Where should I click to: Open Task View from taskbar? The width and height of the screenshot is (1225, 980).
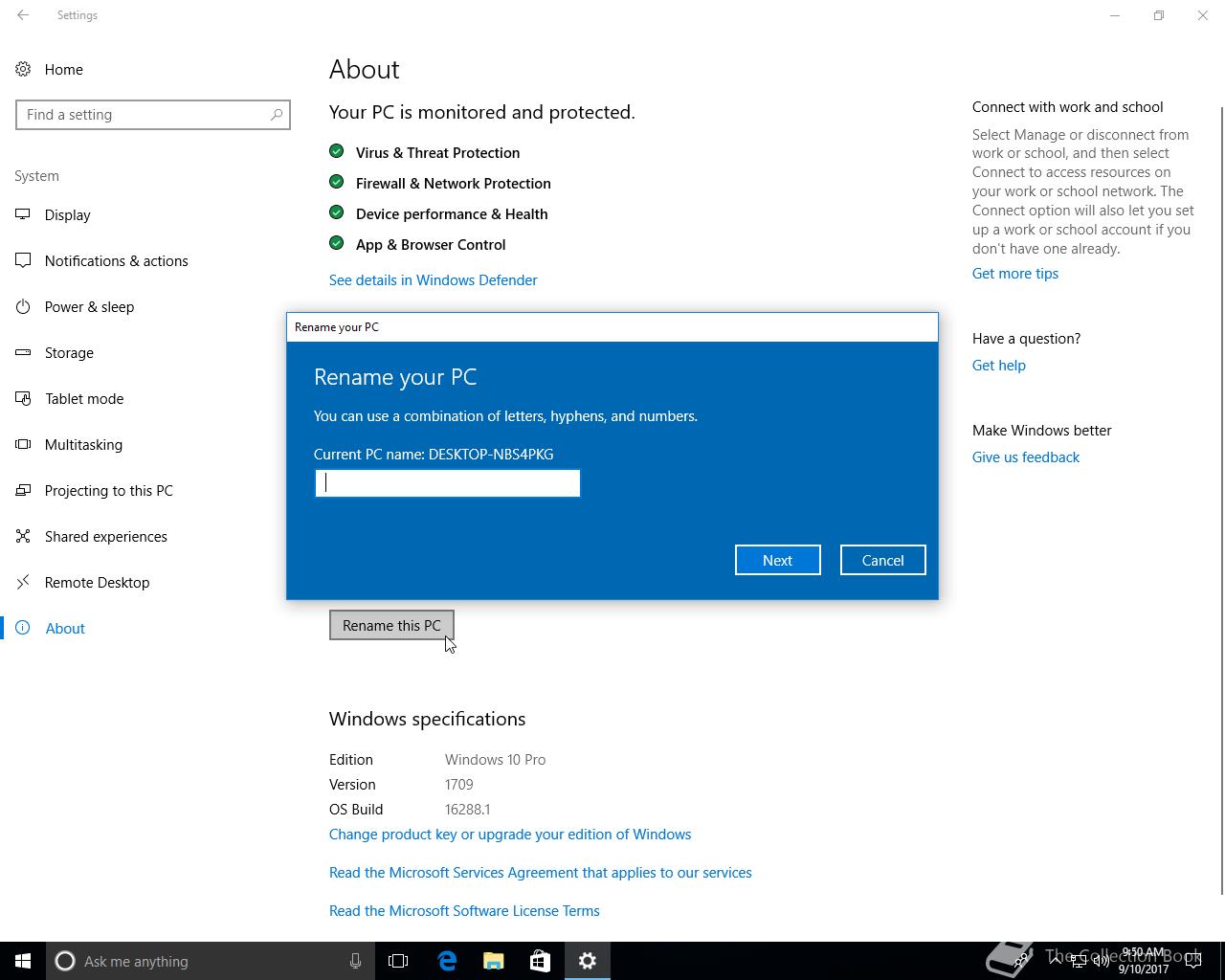click(398, 961)
